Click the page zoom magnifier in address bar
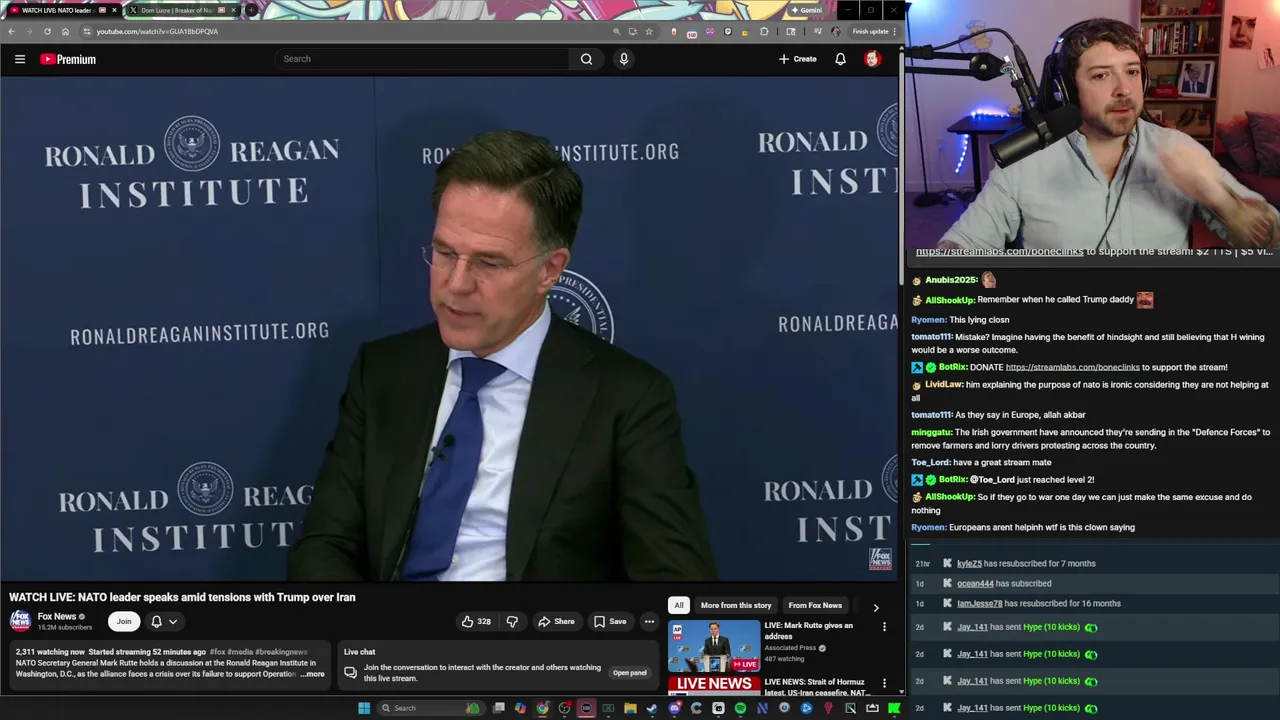This screenshot has width=1280, height=720. tap(616, 31)
